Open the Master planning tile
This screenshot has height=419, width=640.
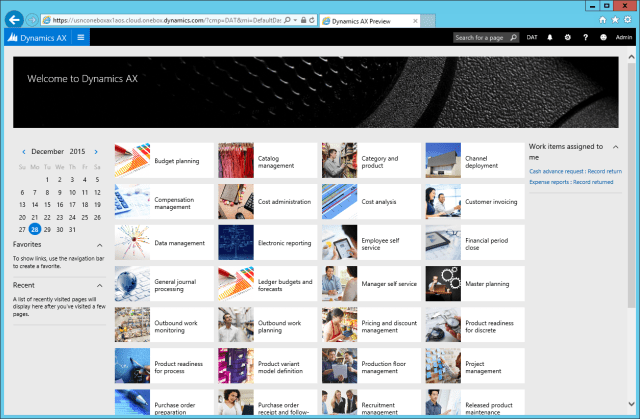pyautogui.click(x=475, y=284)
